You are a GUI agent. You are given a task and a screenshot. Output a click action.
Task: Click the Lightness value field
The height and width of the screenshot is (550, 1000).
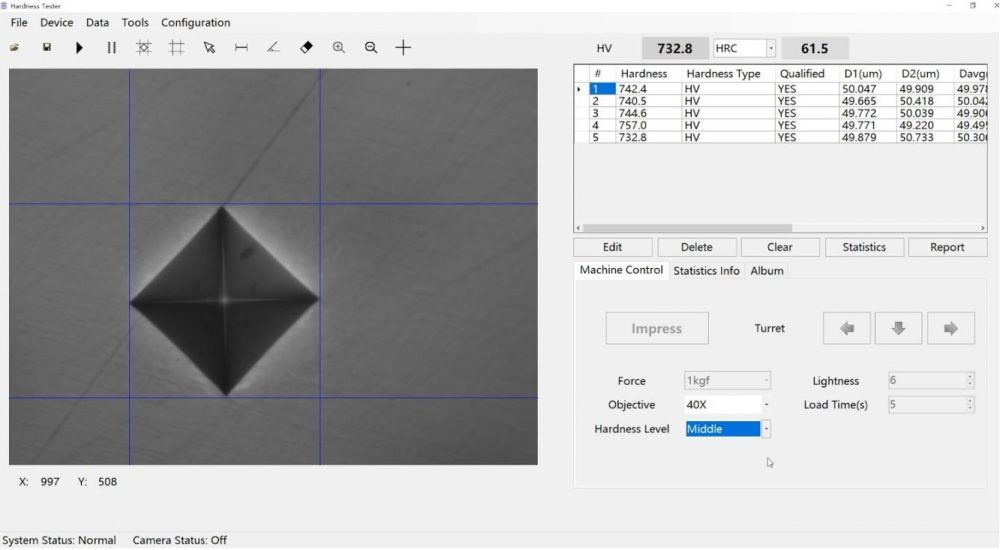tap(927, 380)
